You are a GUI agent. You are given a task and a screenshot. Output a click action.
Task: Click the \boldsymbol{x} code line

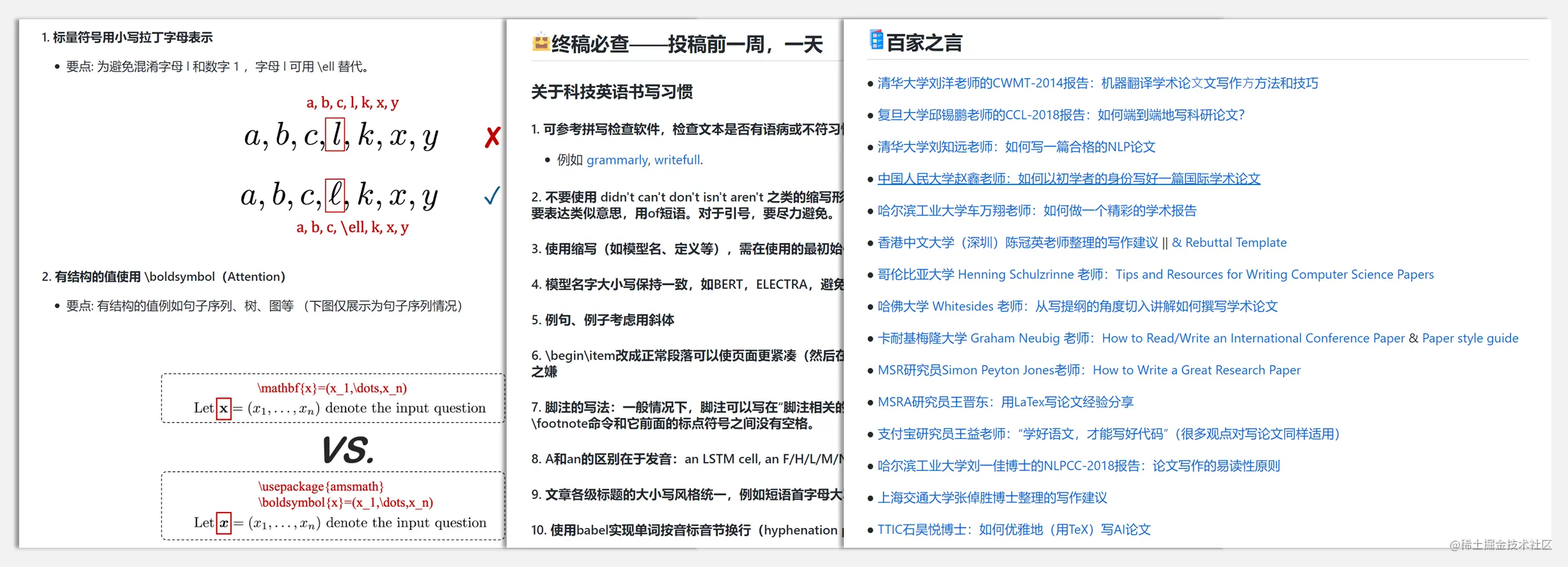pos(345,502)
